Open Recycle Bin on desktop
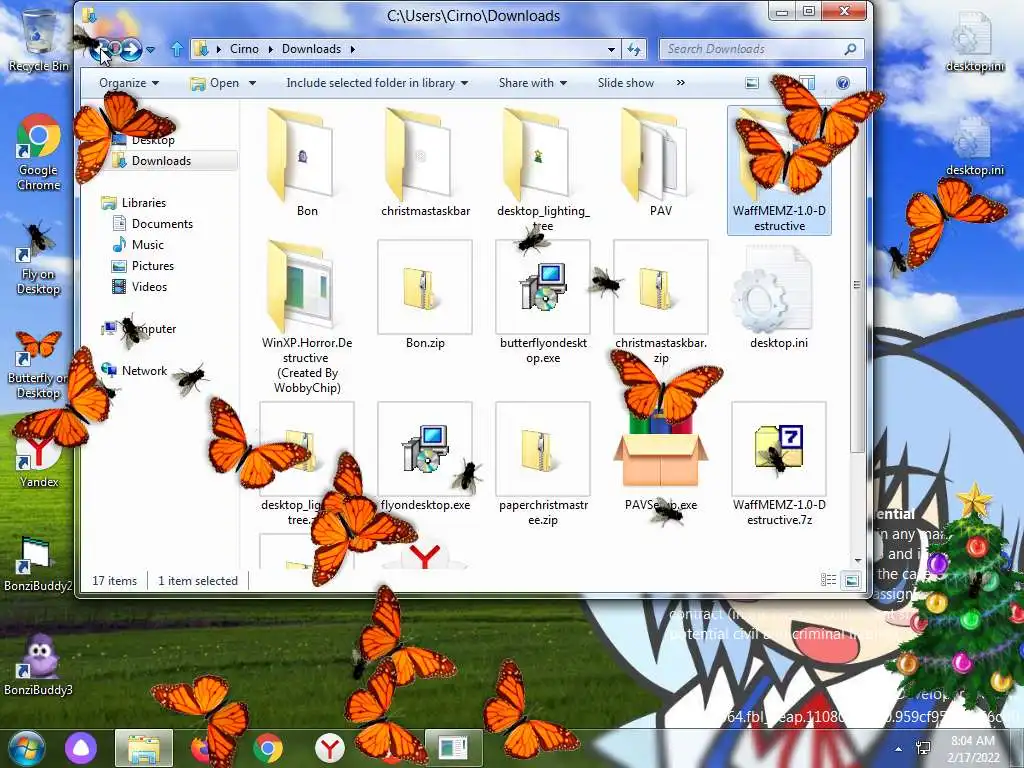Image resolution: width=1024 pixels, height=768 pixels. tap(39, 39)
